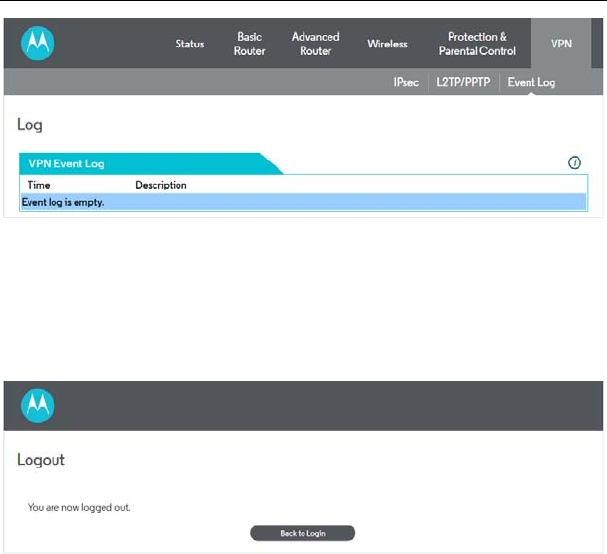Open Protection & Parental Control menu

[x=477, y=44]
